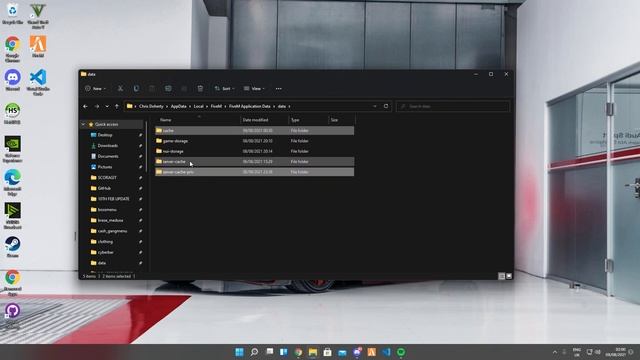Go forward with the forward arrow
This screenshot has height=360, width=640.
point(97,106)
